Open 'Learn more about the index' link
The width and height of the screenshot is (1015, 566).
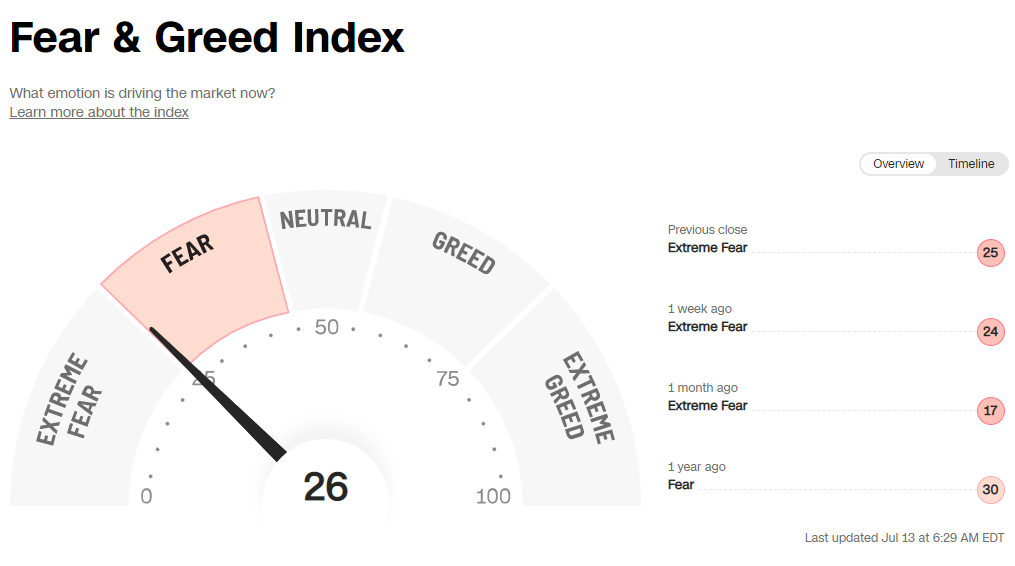(x=99, y=112)
